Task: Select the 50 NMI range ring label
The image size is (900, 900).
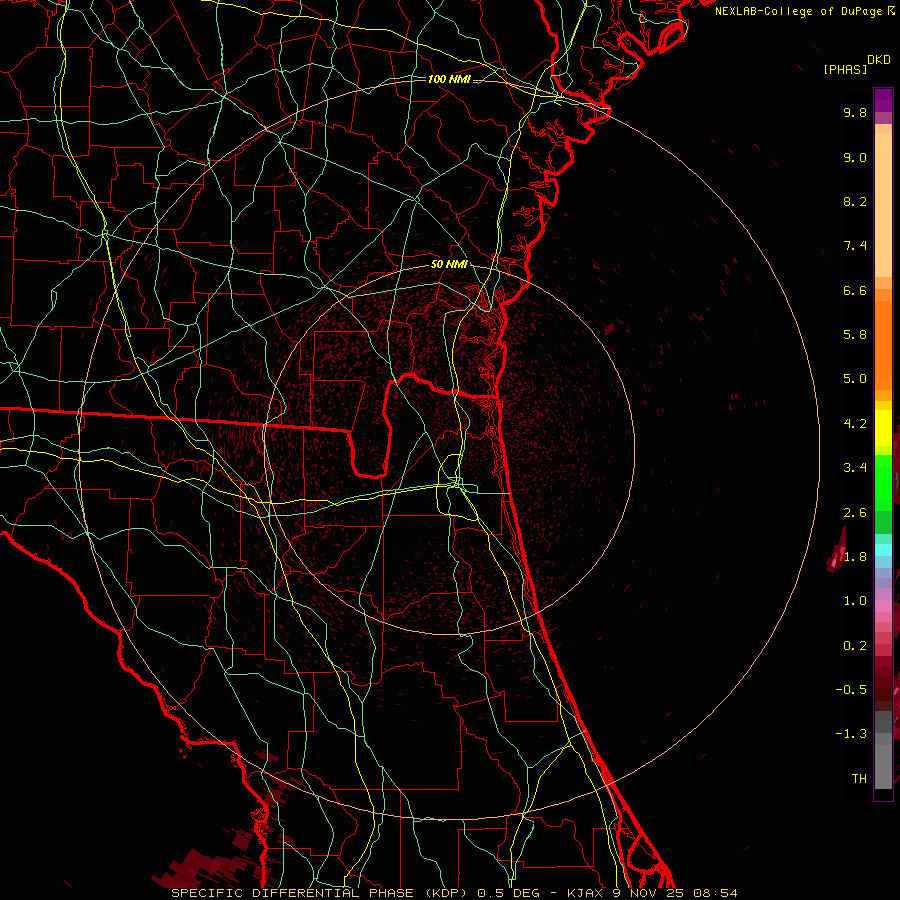Action: point(448,264)
